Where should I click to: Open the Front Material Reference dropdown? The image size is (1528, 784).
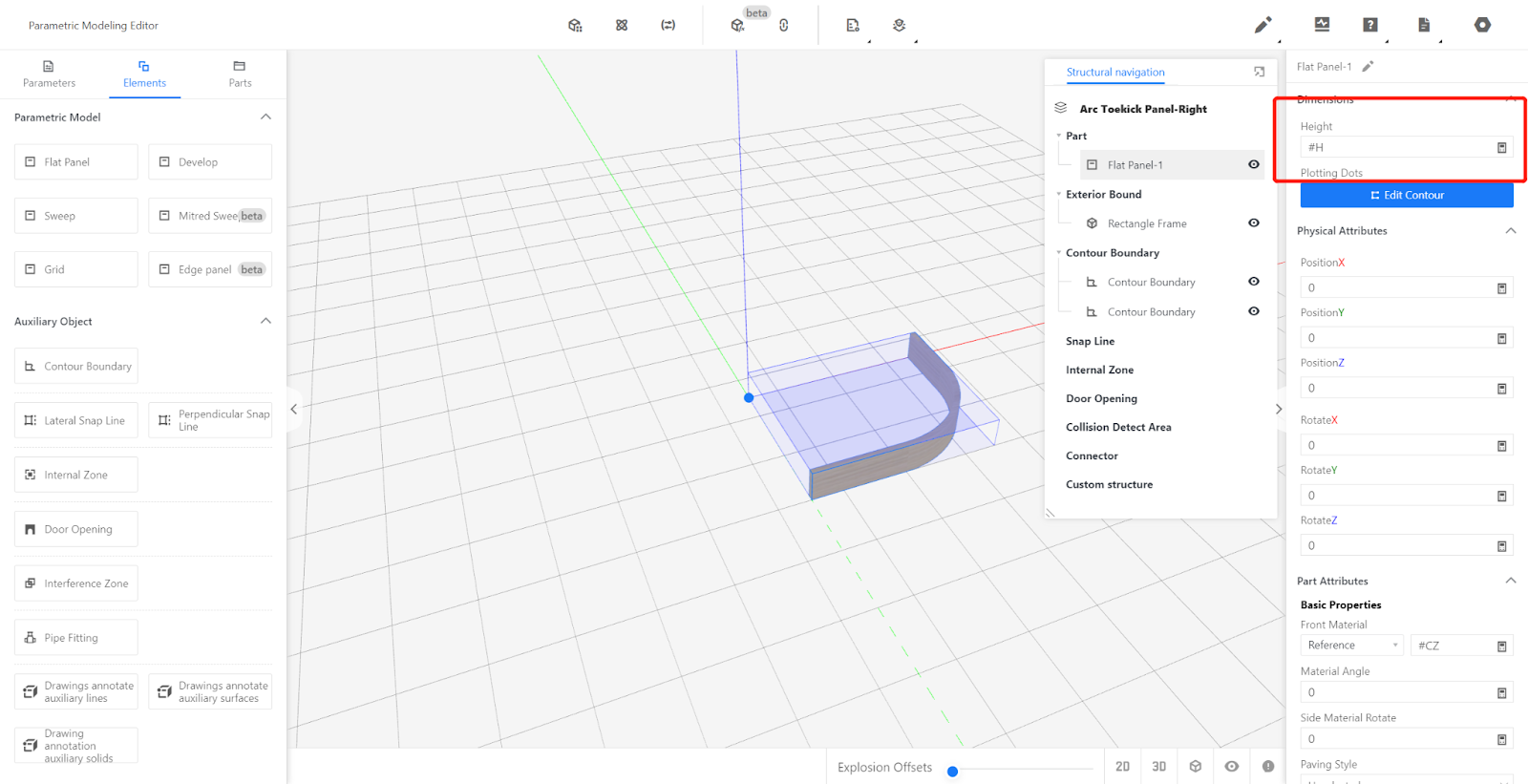coord(1351,646)
